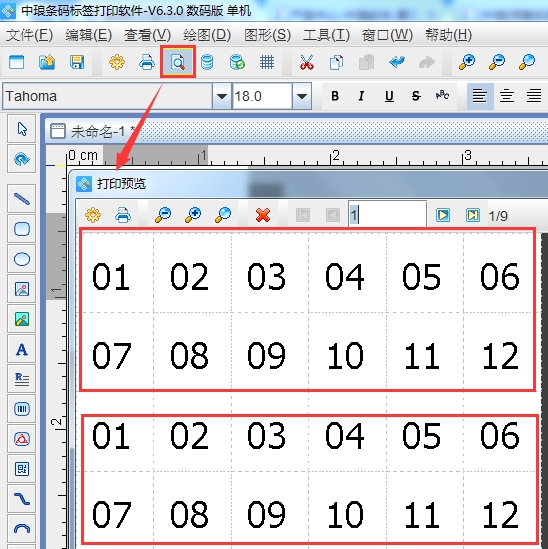Toggle italic formatting
The image size is (548, 549).
tap(361, 96)
